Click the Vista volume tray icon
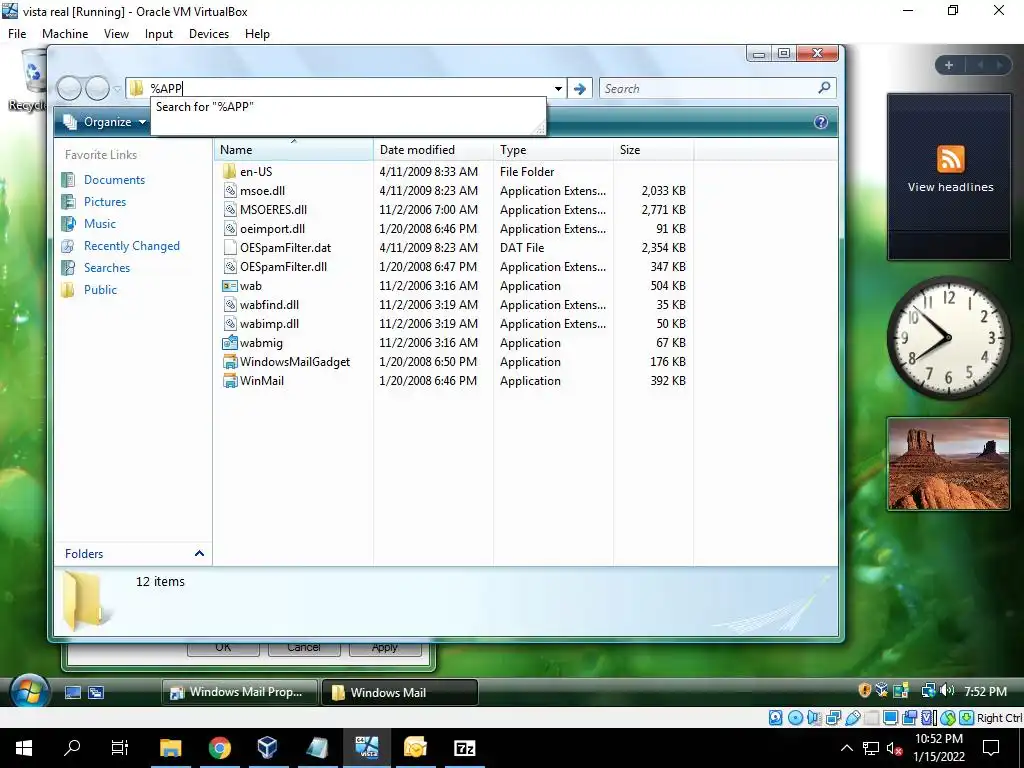The height and width of the screenshot is (768, 1024). [x=947, y=690]
